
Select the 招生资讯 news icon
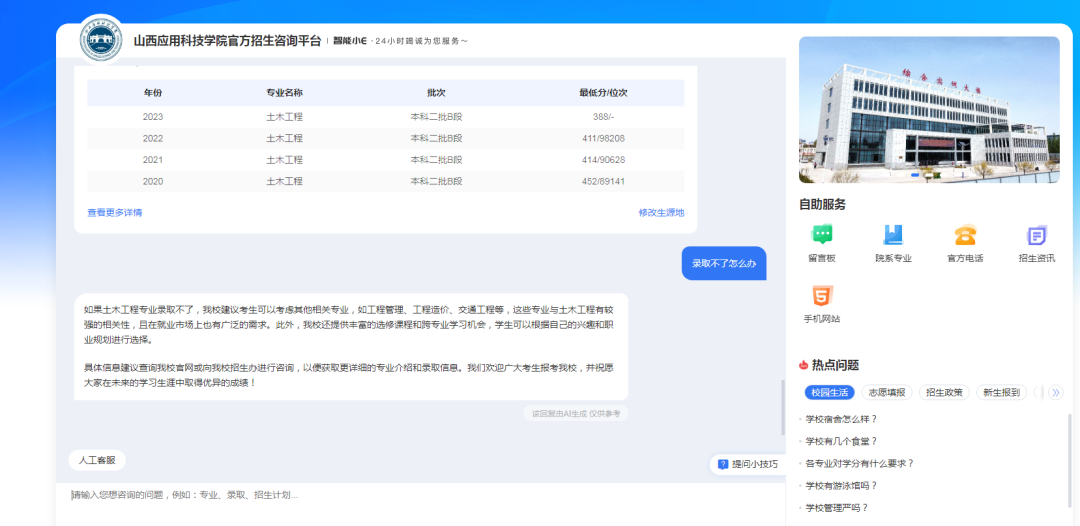(x=1037, y=236)
